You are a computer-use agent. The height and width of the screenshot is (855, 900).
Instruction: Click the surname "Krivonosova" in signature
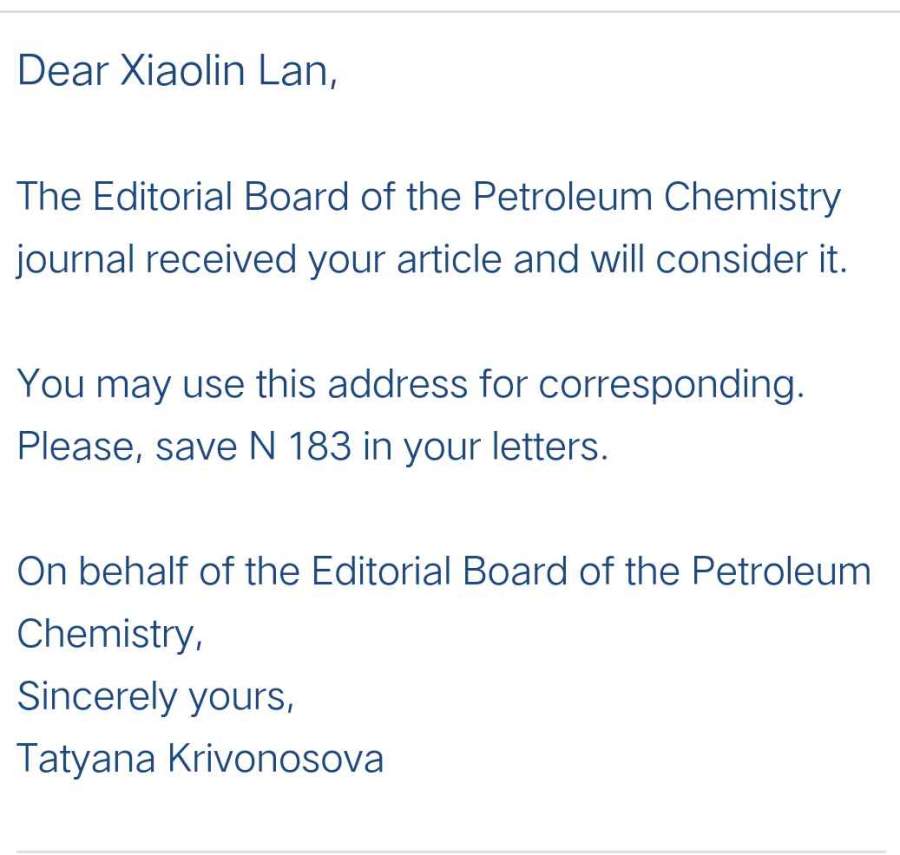tap(275, 759)
